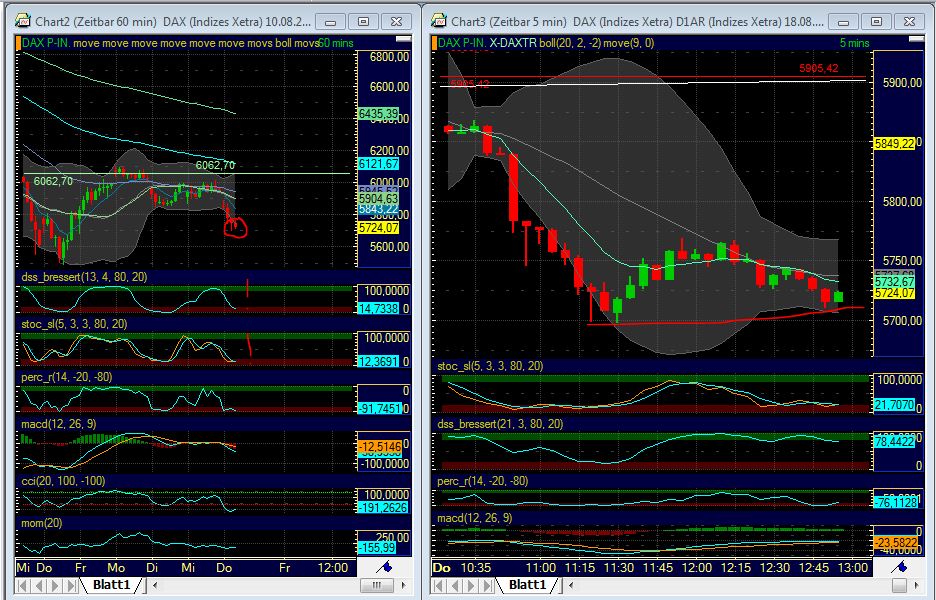Click the 5 mins label in Chart3

pos(854,43)
